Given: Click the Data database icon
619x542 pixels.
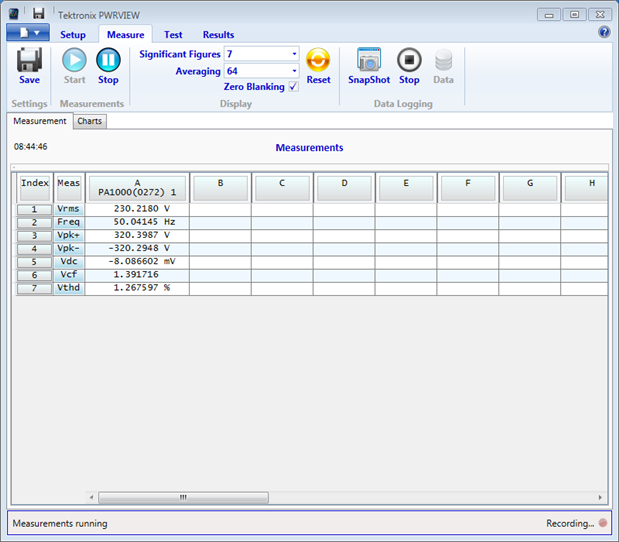Looking at the screenshot, I should [x=443, y=60].
